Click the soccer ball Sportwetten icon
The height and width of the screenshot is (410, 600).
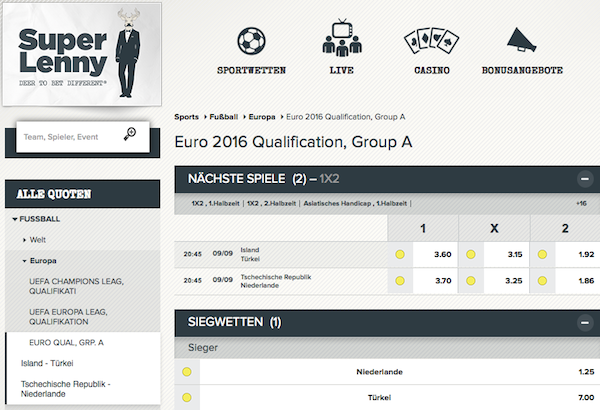pos(251,41)
